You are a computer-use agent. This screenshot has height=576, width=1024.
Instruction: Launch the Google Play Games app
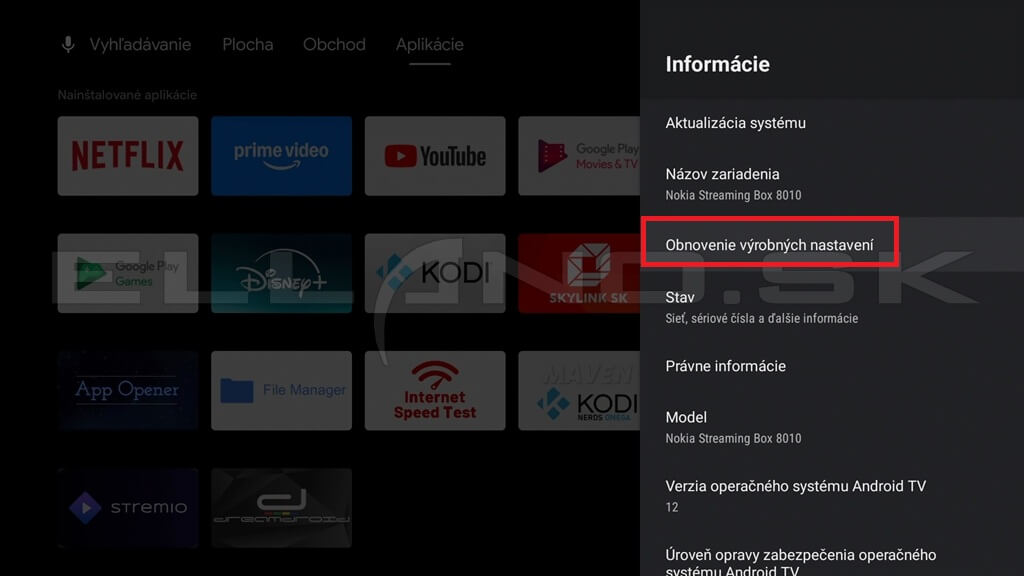coord(127,273)
